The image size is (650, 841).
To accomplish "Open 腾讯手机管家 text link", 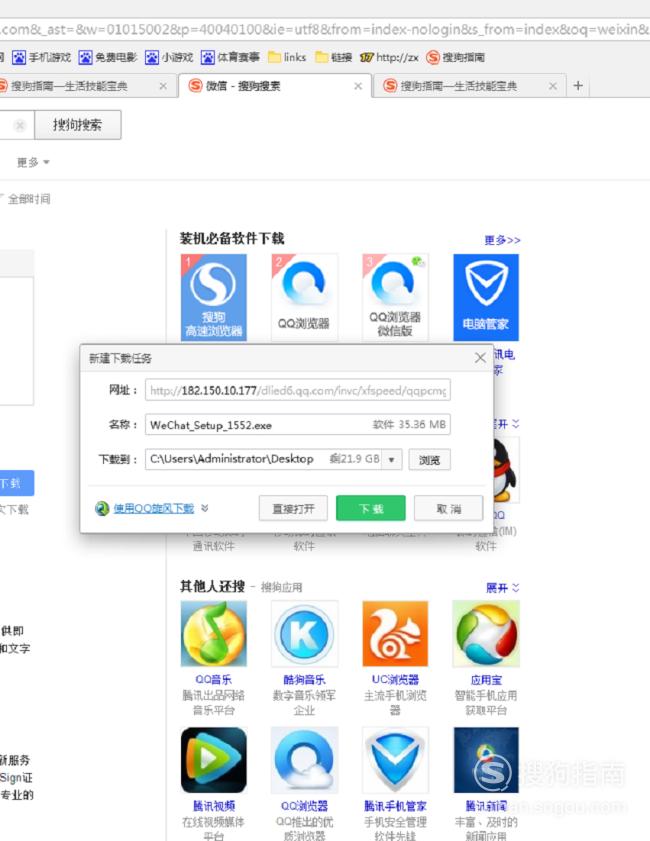I will pos(395,806).
